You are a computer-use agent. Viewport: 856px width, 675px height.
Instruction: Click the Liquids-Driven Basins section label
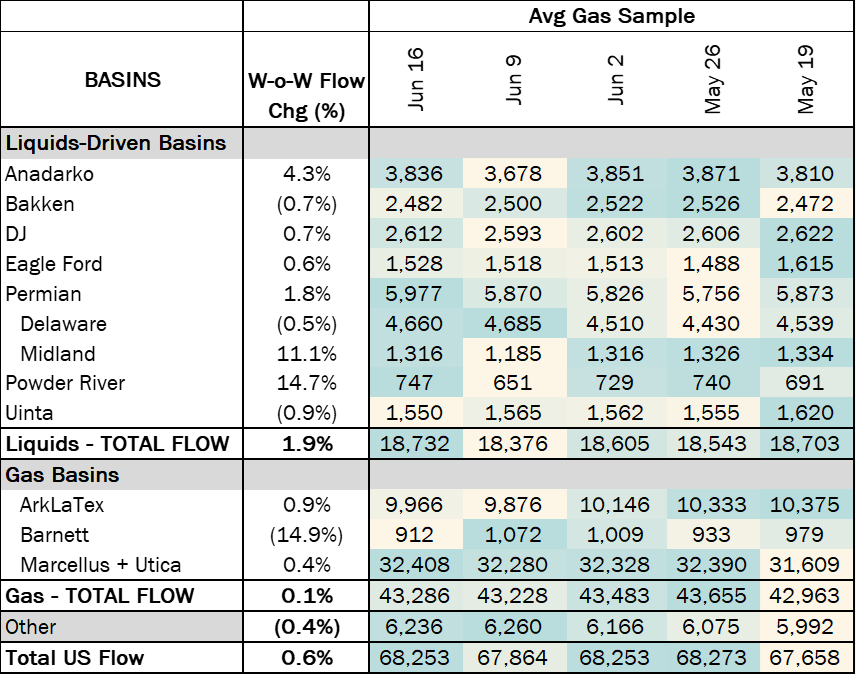(116, 143)
